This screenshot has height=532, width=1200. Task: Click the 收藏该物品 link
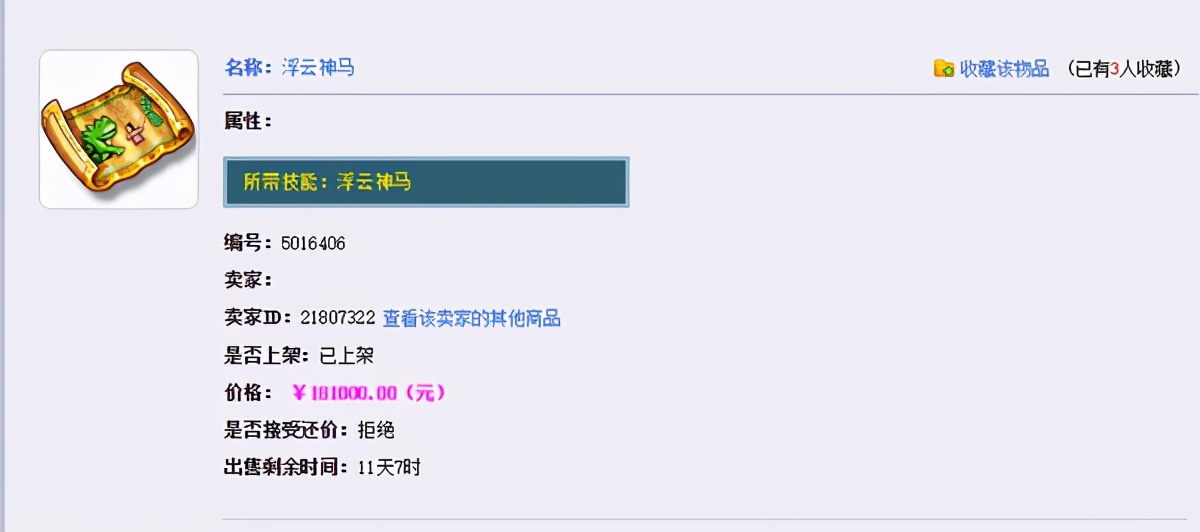[x=1004, y=69]
